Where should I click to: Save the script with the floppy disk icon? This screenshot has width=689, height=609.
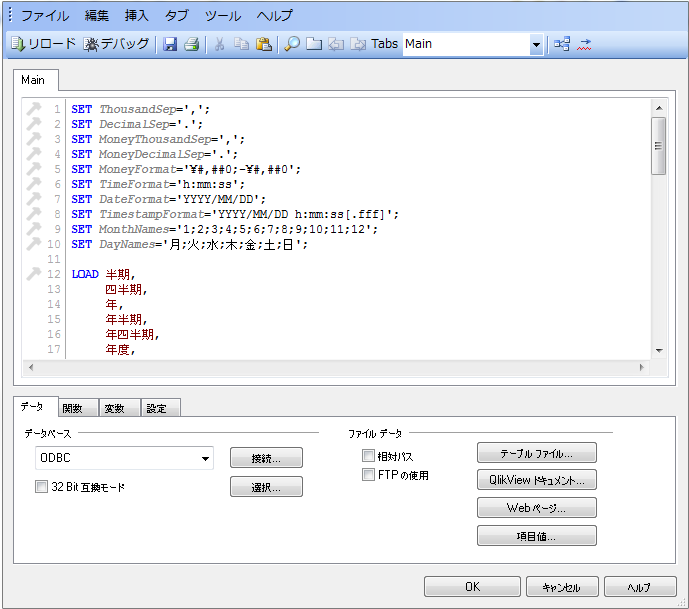170,44
